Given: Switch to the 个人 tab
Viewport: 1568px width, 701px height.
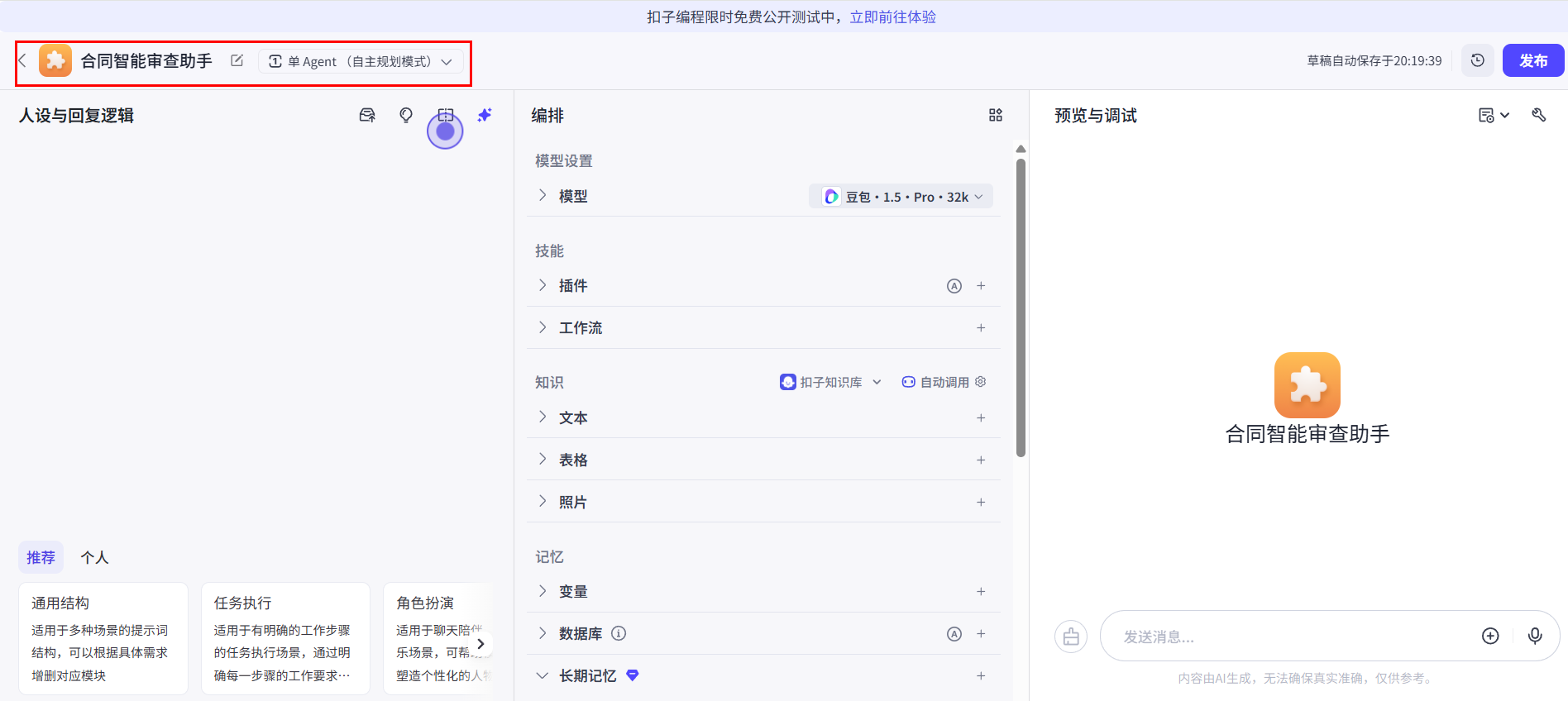Looking at the screenshot, I should pos(94,557).
